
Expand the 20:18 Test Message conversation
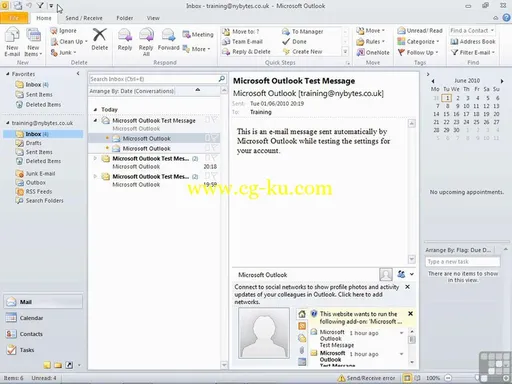95,158
